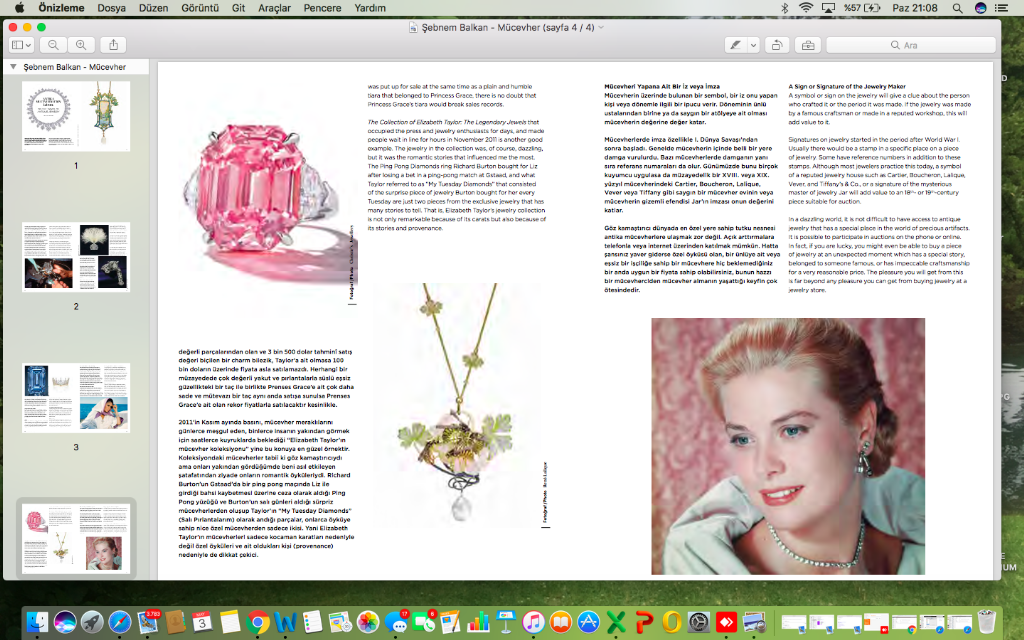Open the highlight color dropdown arrow
This screenshot has height=640, width=1024.
pos(753,45)
